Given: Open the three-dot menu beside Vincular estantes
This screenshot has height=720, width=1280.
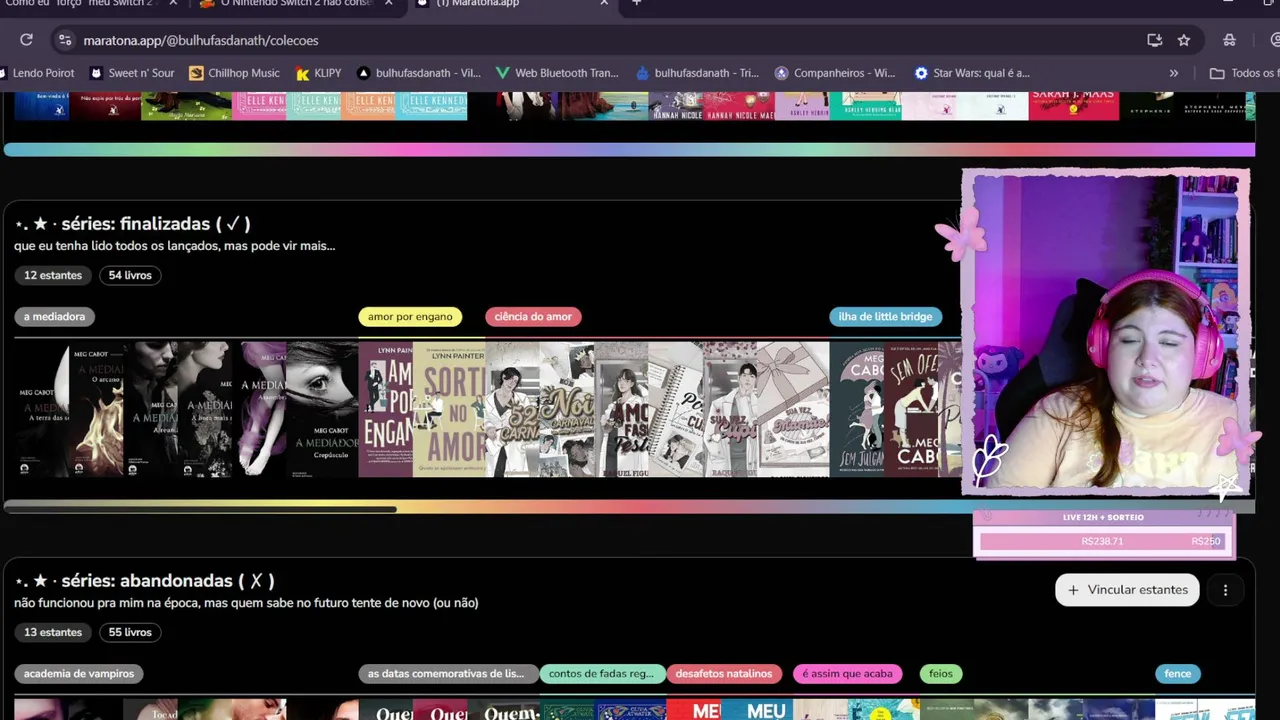Looking at the screenshot, I should point(1225,590).
